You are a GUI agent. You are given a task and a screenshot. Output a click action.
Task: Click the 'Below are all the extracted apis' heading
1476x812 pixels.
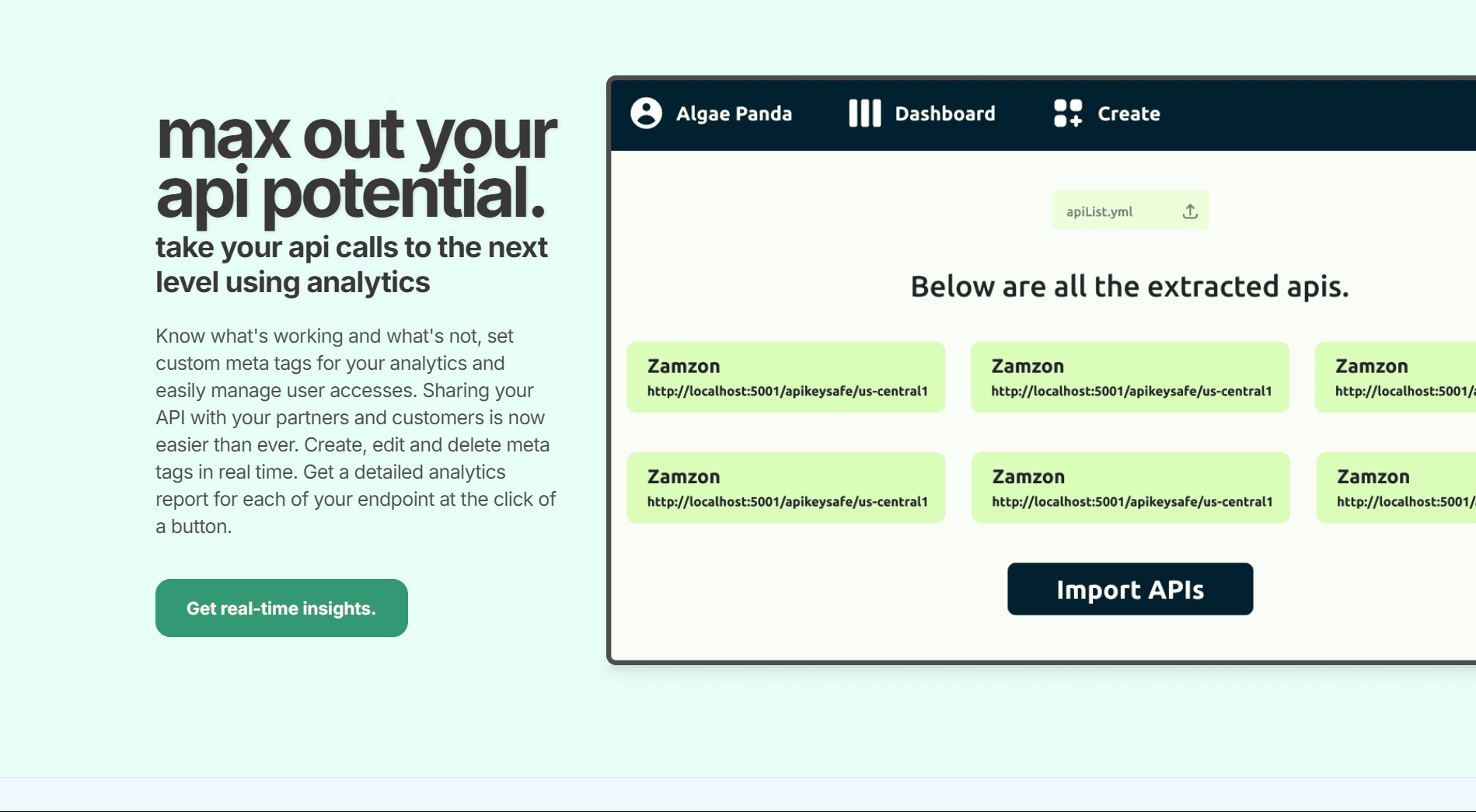(x=1129, y=287)
